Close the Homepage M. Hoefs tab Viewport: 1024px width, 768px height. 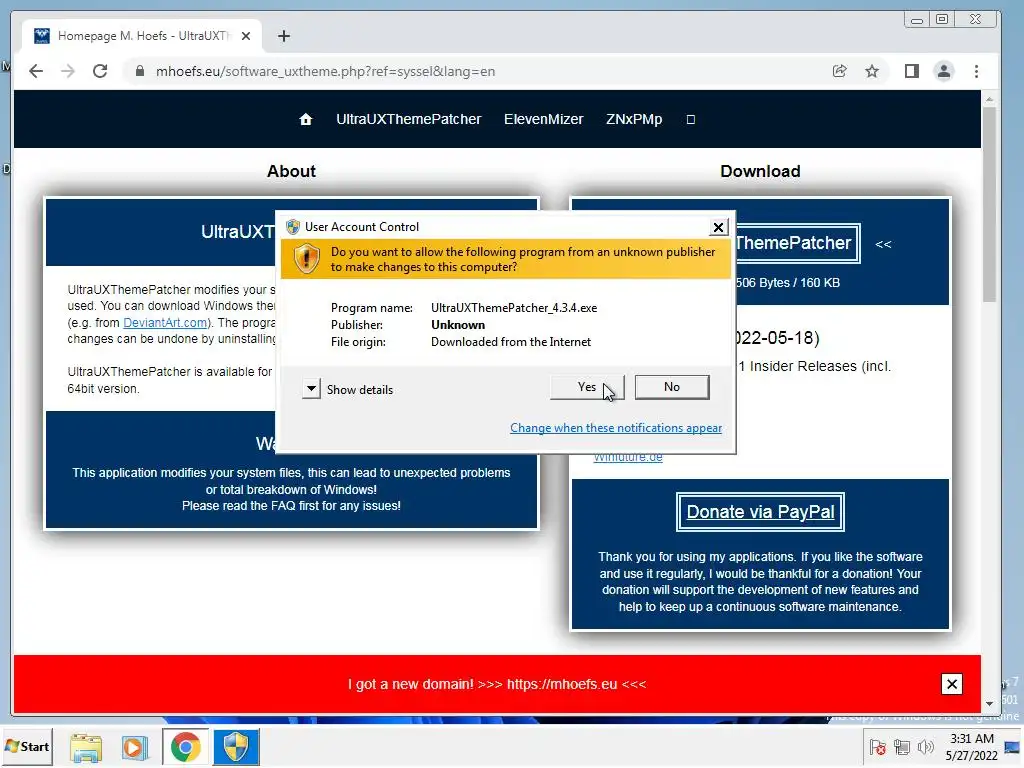click(246, 36)
